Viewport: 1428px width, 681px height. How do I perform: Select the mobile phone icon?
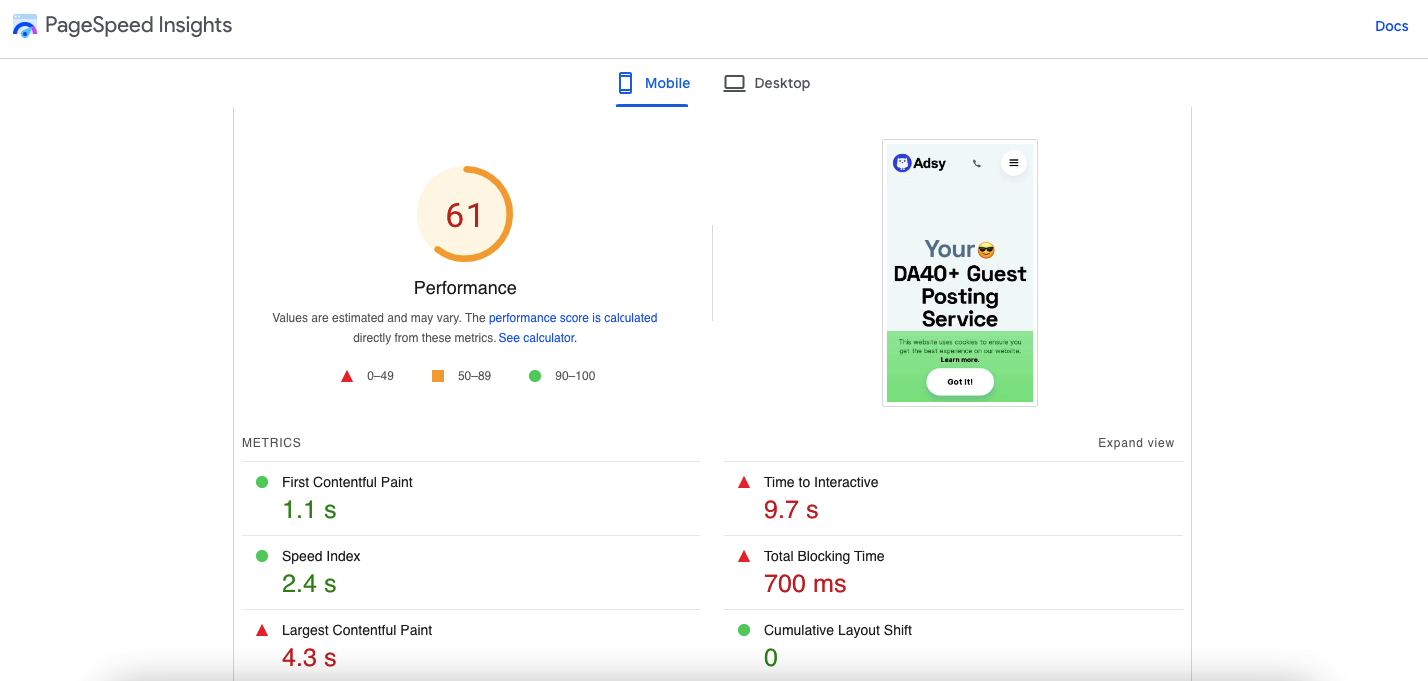coord(626,83)
